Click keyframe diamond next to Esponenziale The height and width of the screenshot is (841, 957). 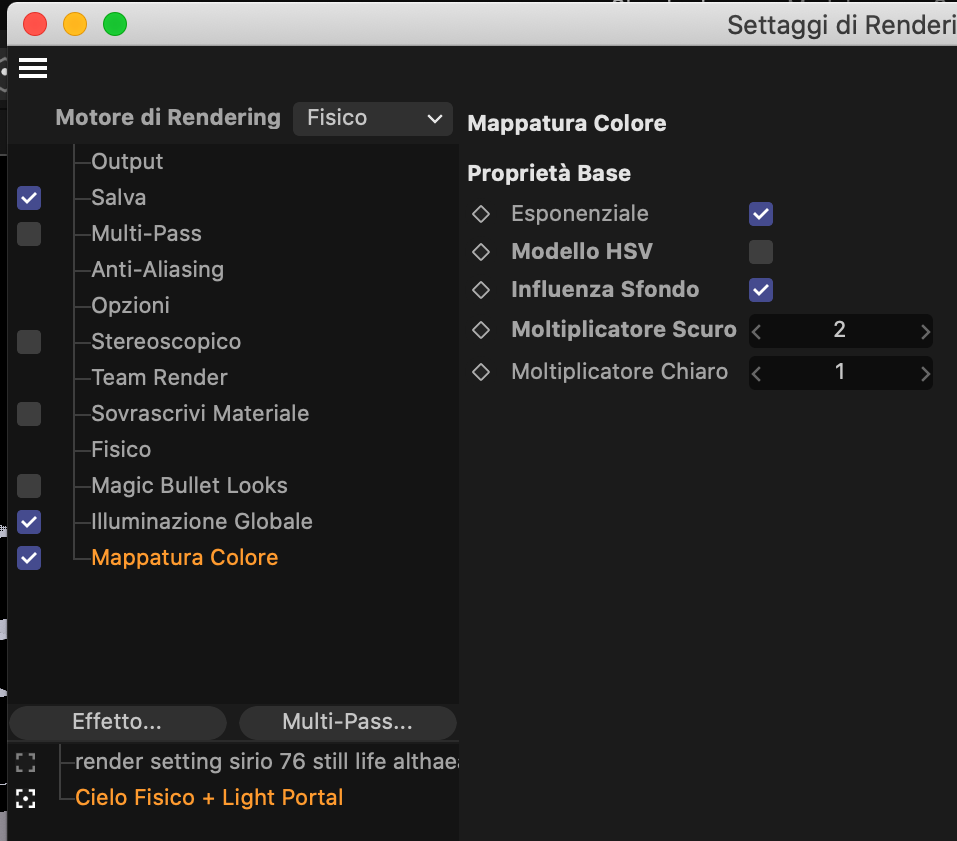click(x=481, y=214)
